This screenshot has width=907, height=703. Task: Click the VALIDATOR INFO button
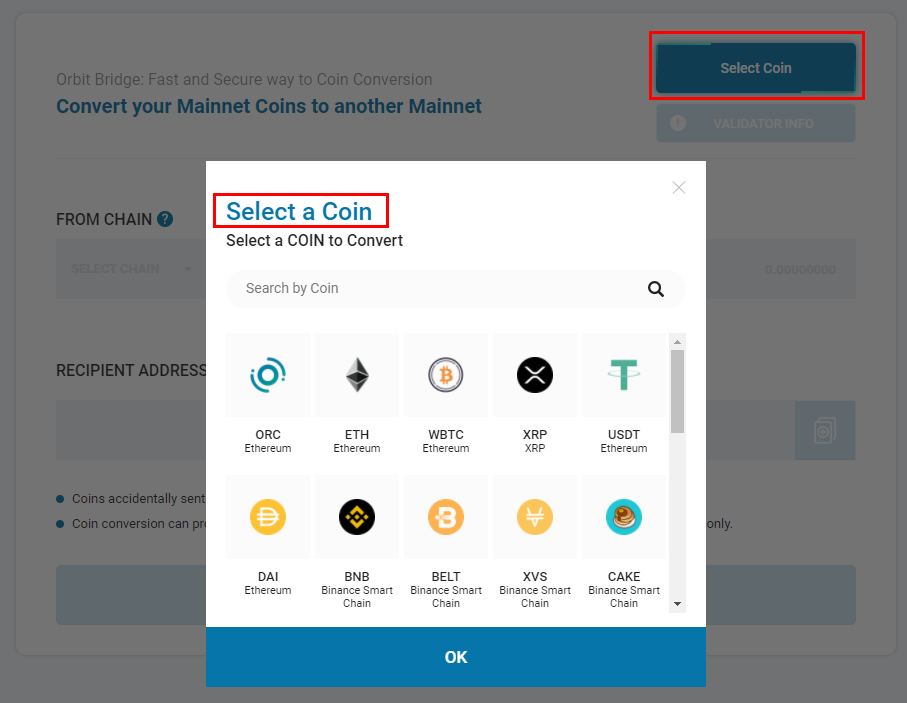pyautogui.click(x=755, y=123)
